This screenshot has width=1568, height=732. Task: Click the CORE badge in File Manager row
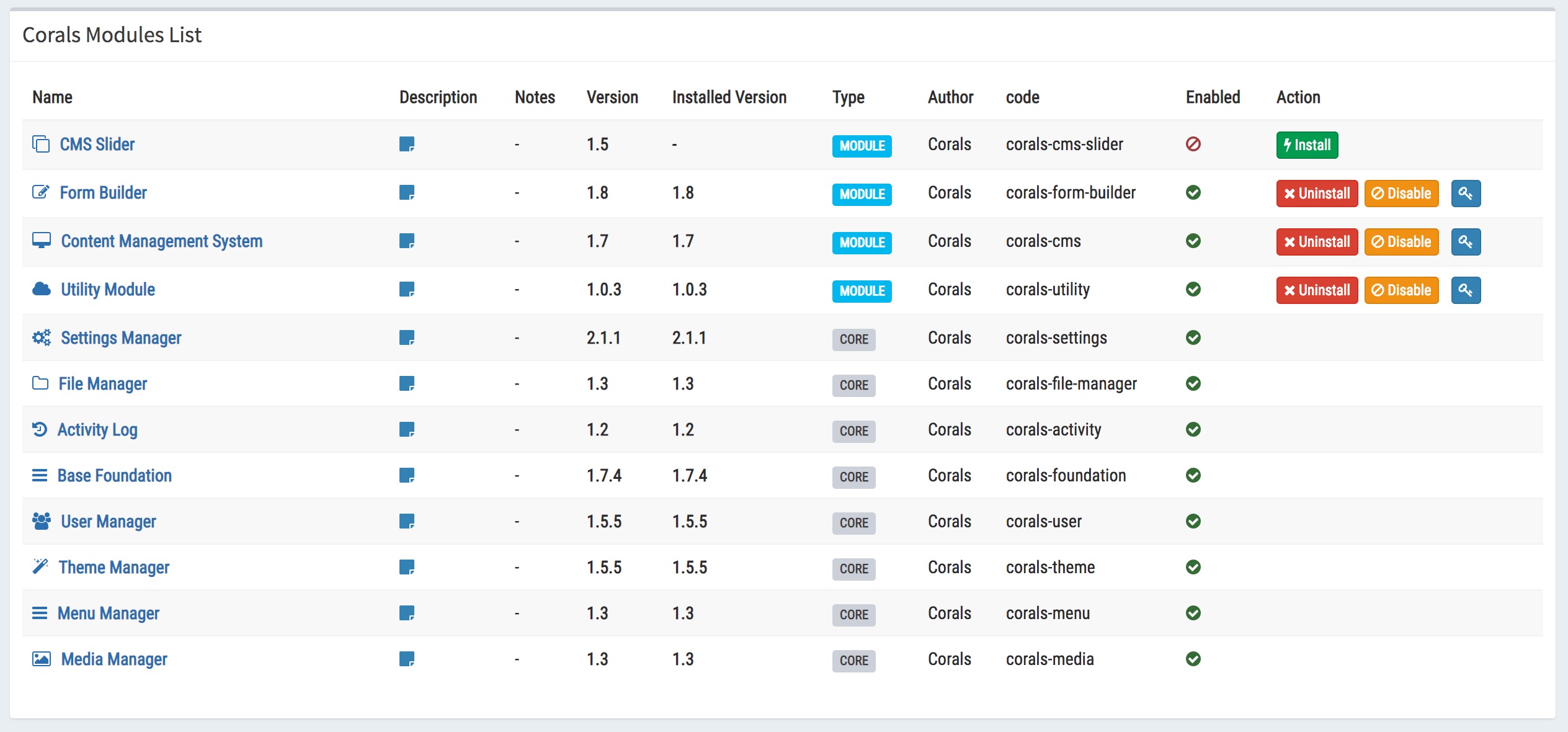[x=854, y=385]
